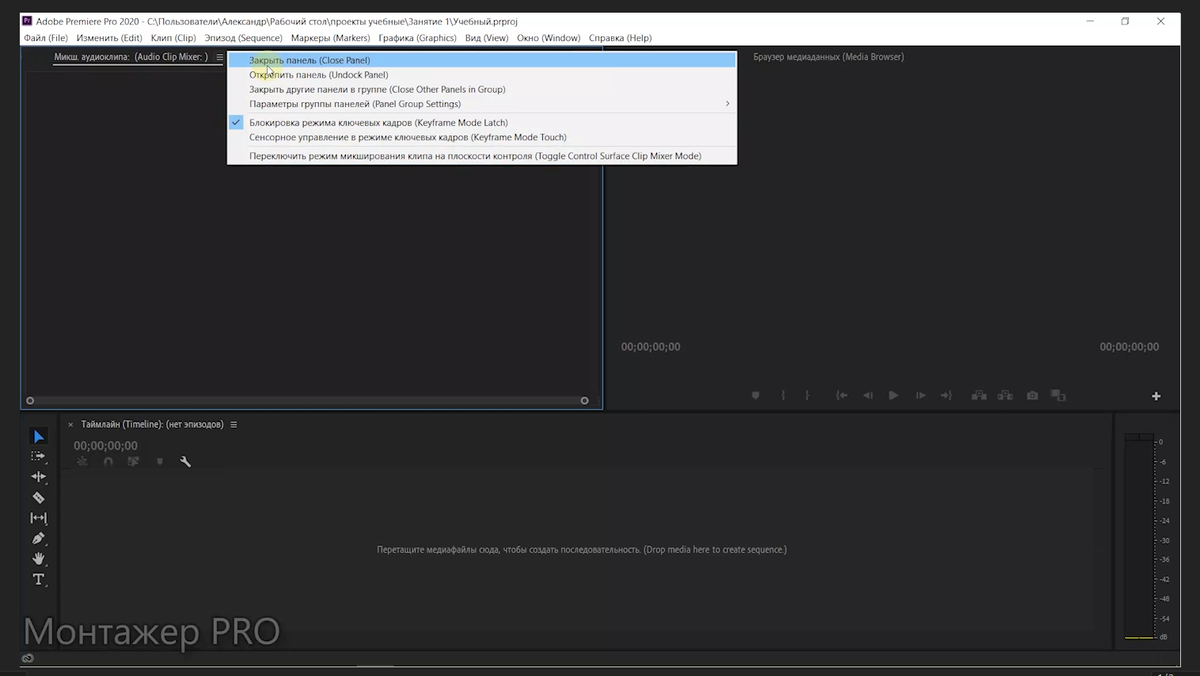Mark In point in monitor
This screenshot has width=1200, height=676.
pyautogui.click(x=783, y=396)
